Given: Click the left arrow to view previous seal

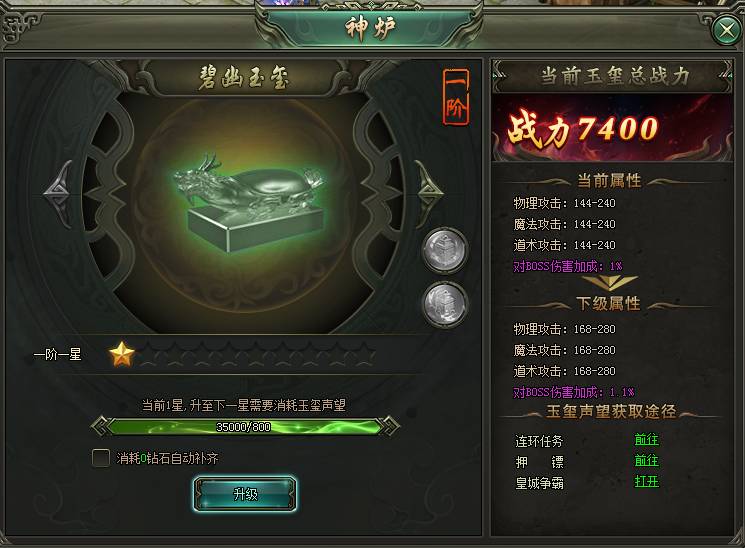Looking at the screenshot, I should point(58,192).
